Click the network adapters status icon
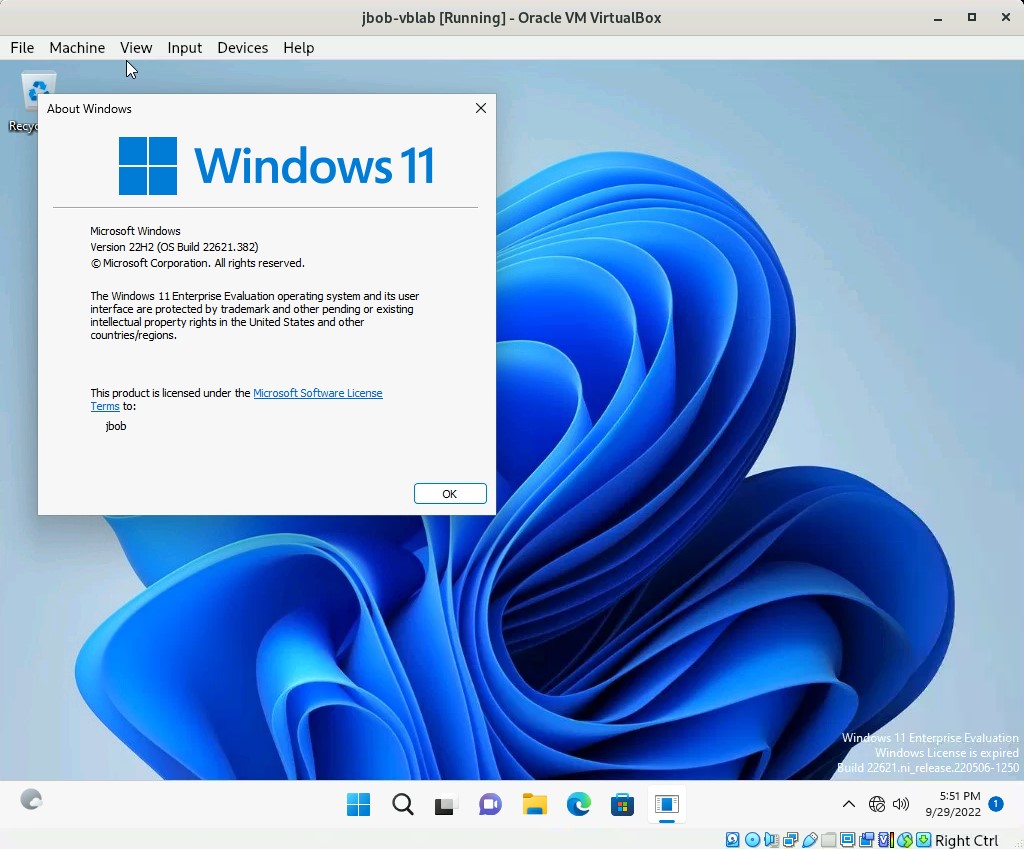 coord(790,840)
